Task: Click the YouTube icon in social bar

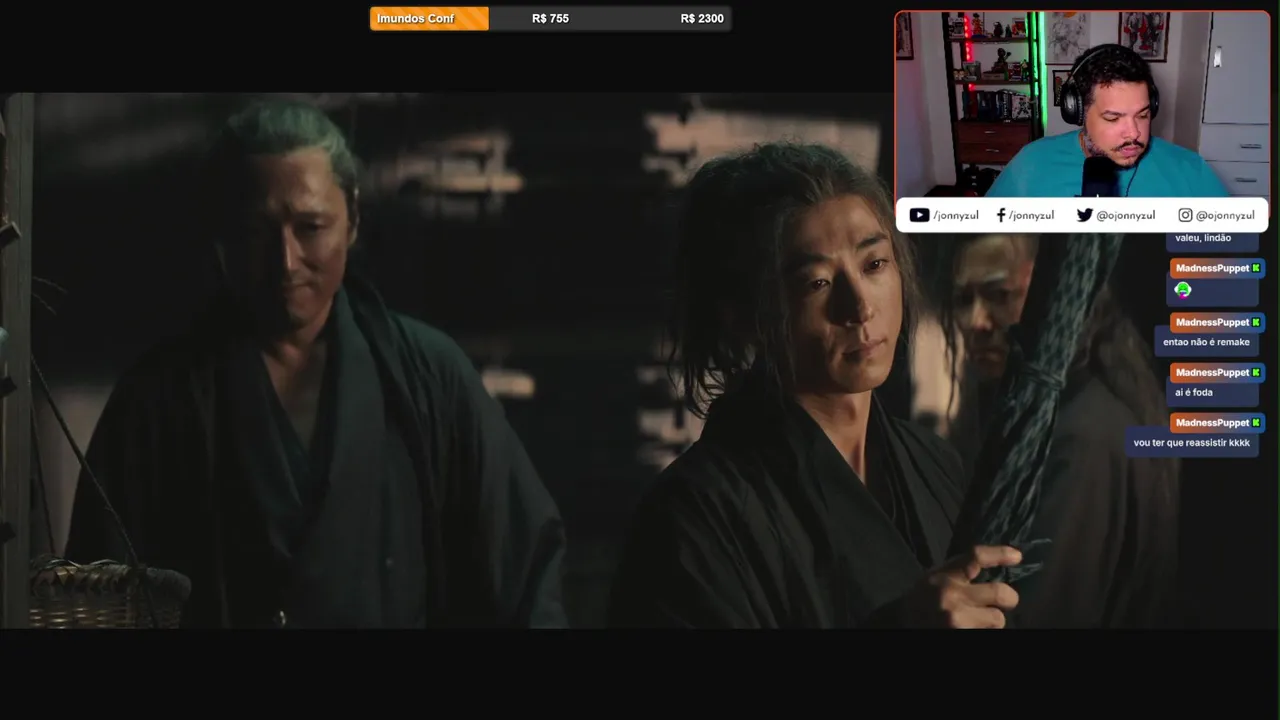Action: [x=919, y=215]
